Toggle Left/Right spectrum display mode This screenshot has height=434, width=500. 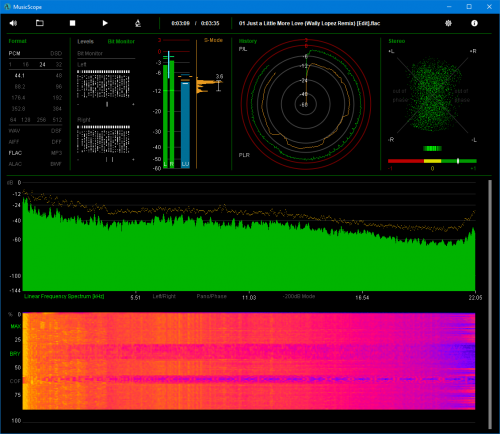[x=164, y=296]
